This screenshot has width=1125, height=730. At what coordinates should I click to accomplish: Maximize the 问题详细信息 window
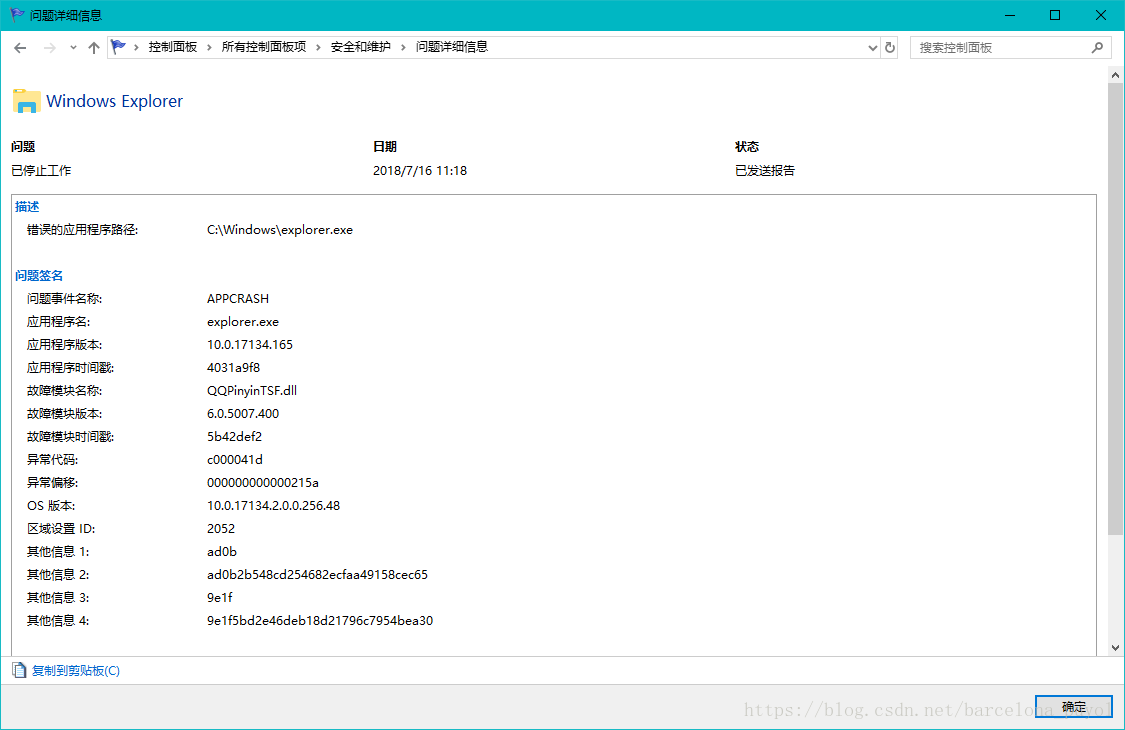click(1055, 15)
